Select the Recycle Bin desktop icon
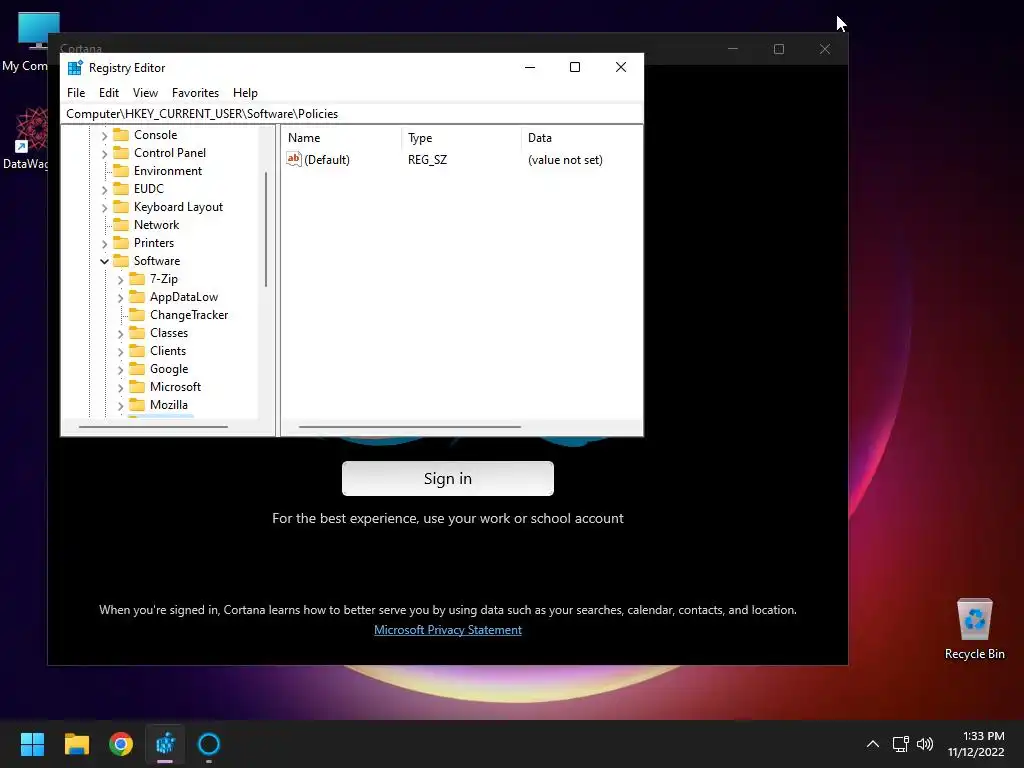Image resolution: width=1024 pixels, height=768 pixels. pyautogui.click(x=974, y=629)
